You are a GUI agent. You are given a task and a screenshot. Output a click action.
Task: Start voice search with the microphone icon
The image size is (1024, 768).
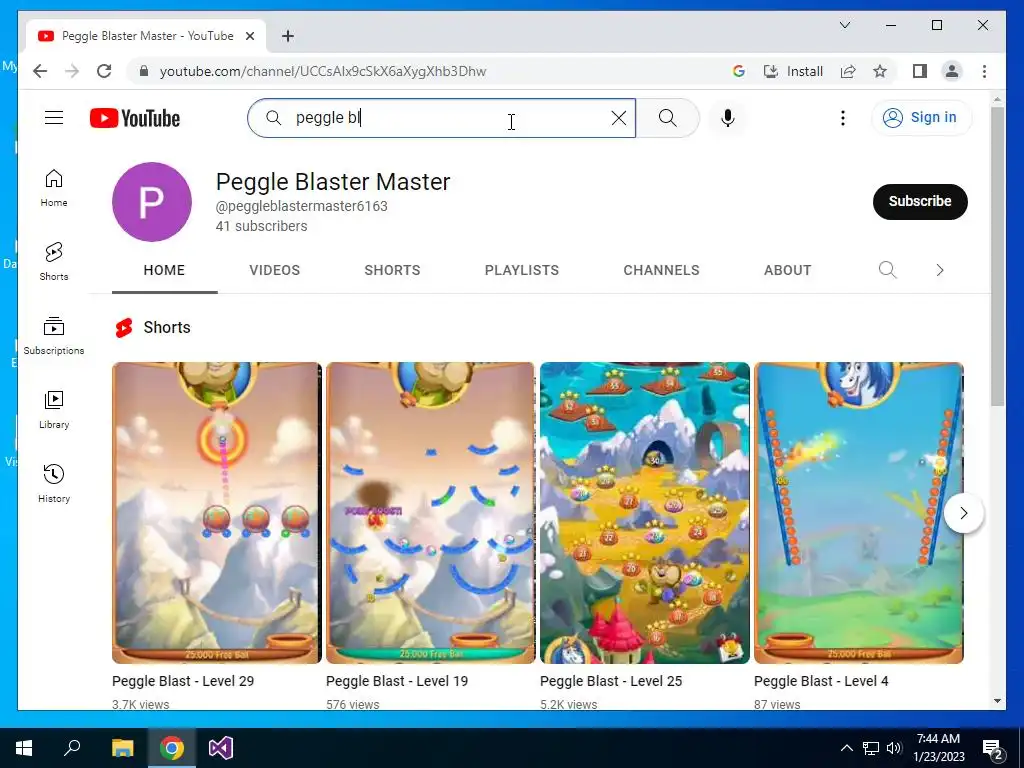(x=728, y=118)
